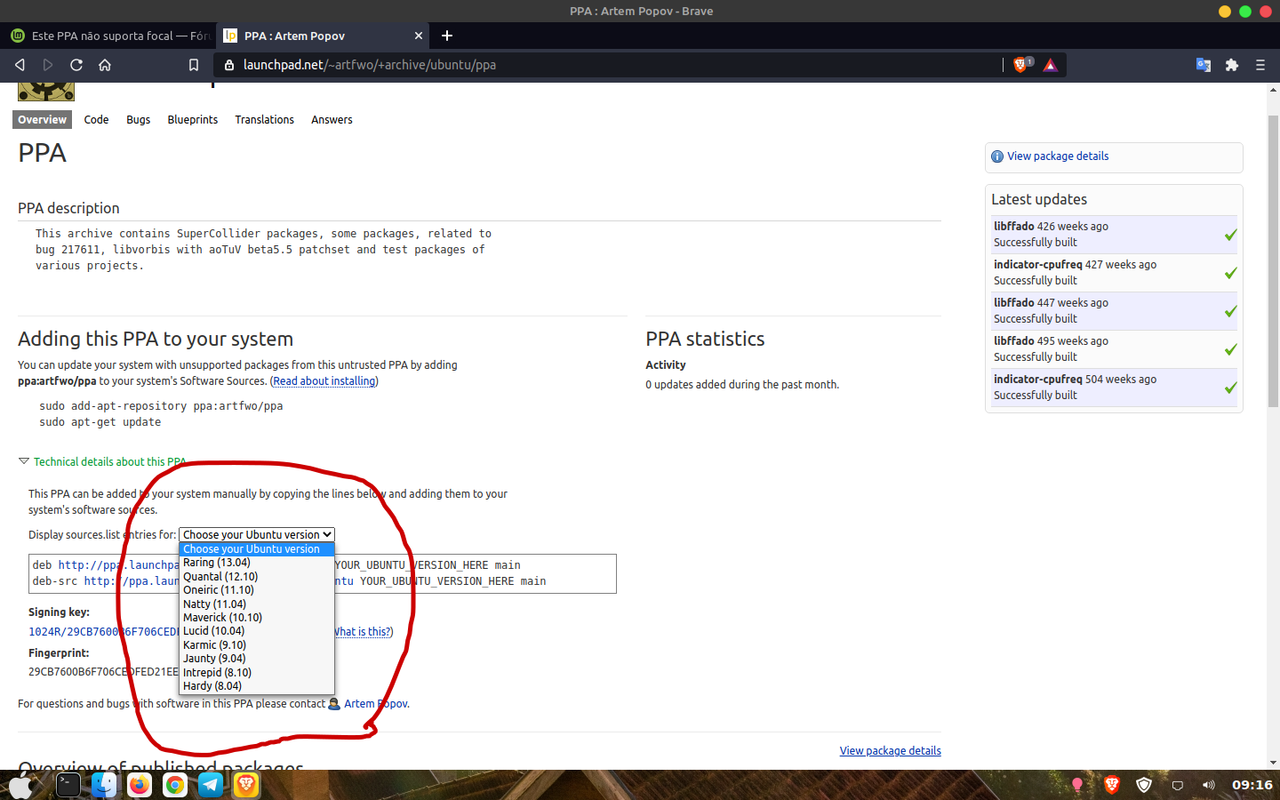
Task: Choose Intrepid (8.10) from the list
Action: coord(256,672)
